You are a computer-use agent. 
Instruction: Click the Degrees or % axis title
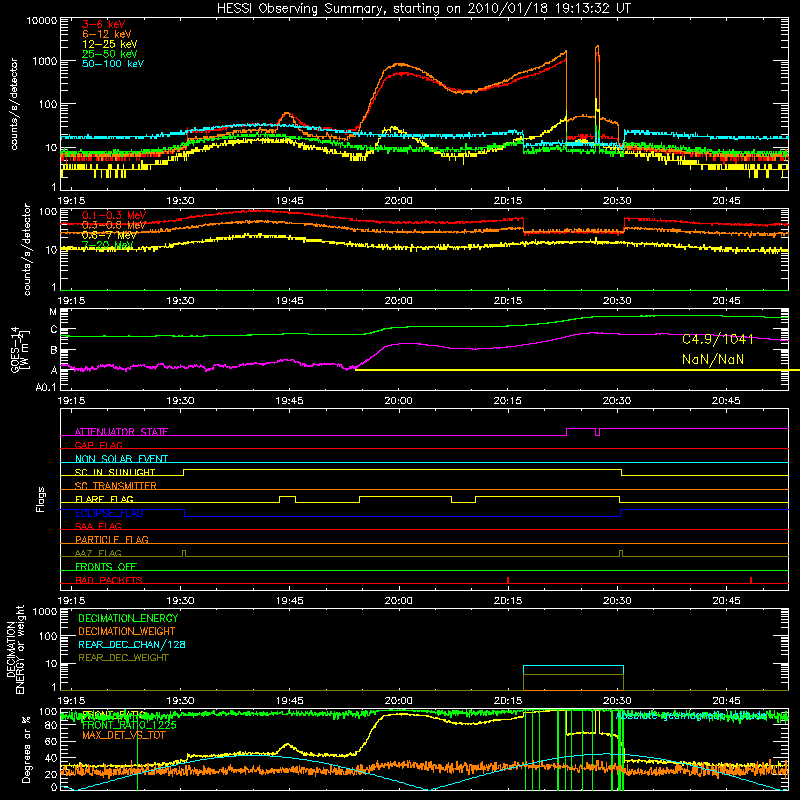[x=26, y=750]
